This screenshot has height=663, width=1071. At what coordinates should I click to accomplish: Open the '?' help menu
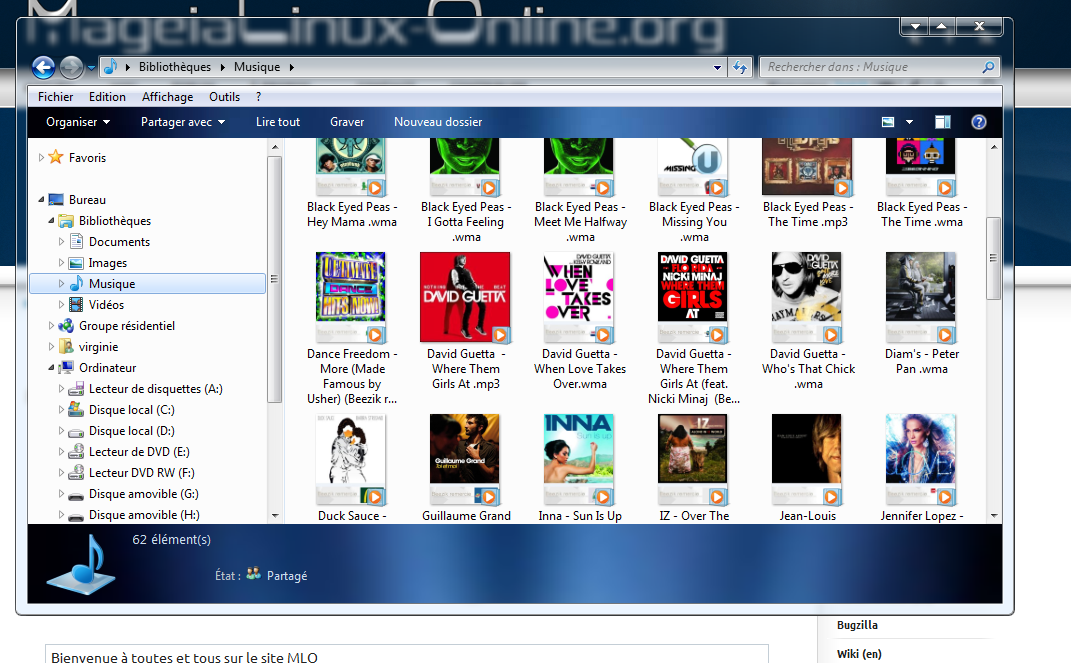pyautogui.click(x=258, y=97)
